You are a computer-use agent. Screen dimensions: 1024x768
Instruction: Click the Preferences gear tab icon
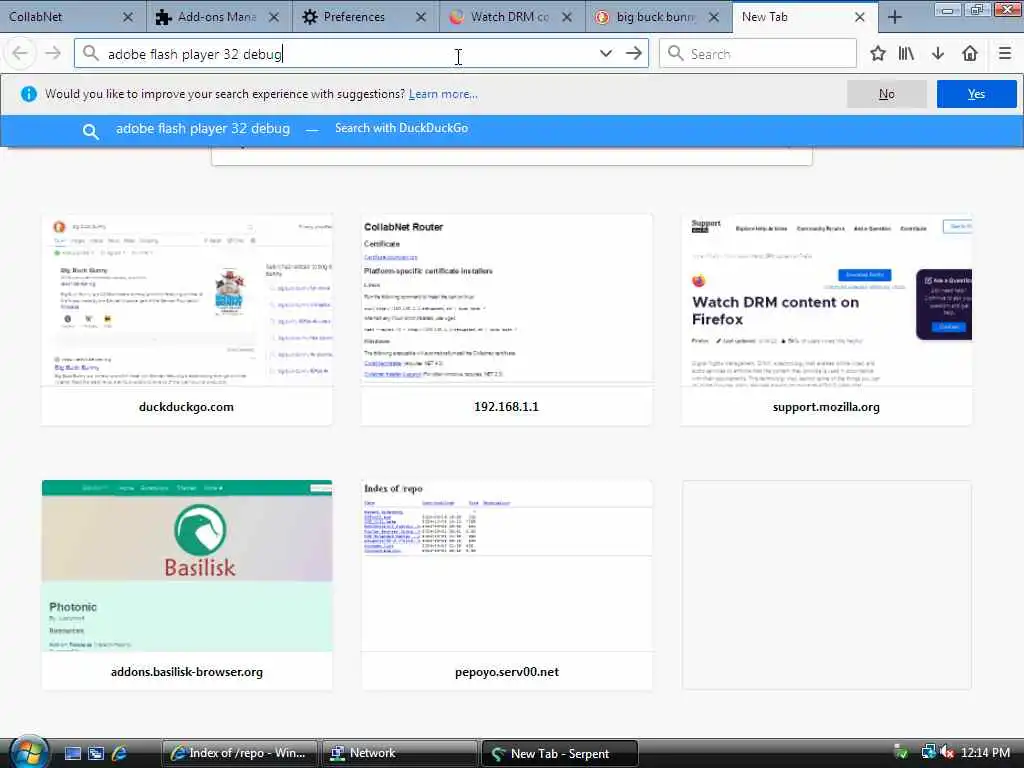[310, 17]
